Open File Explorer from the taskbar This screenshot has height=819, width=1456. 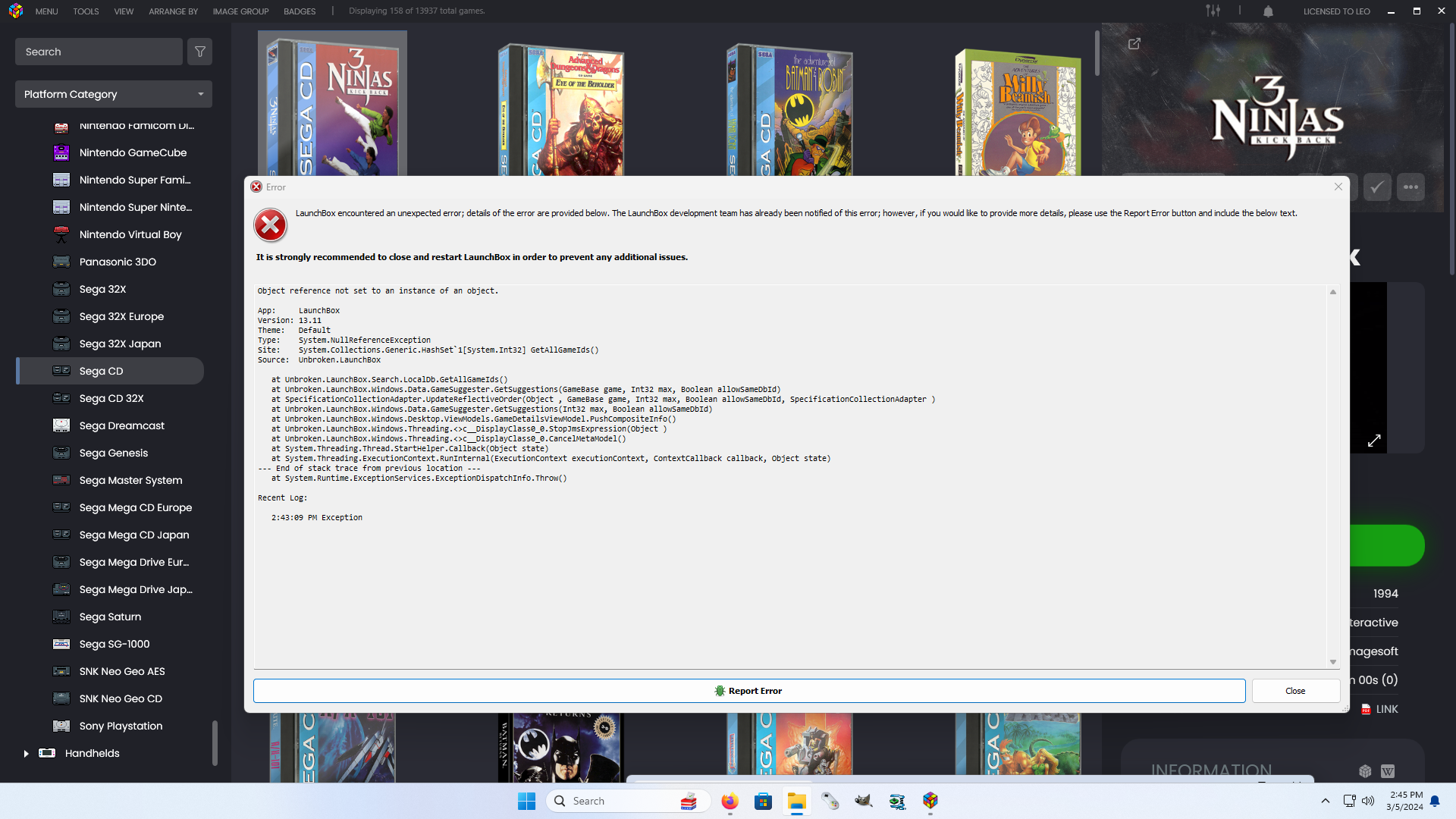[x=796, y=801]
